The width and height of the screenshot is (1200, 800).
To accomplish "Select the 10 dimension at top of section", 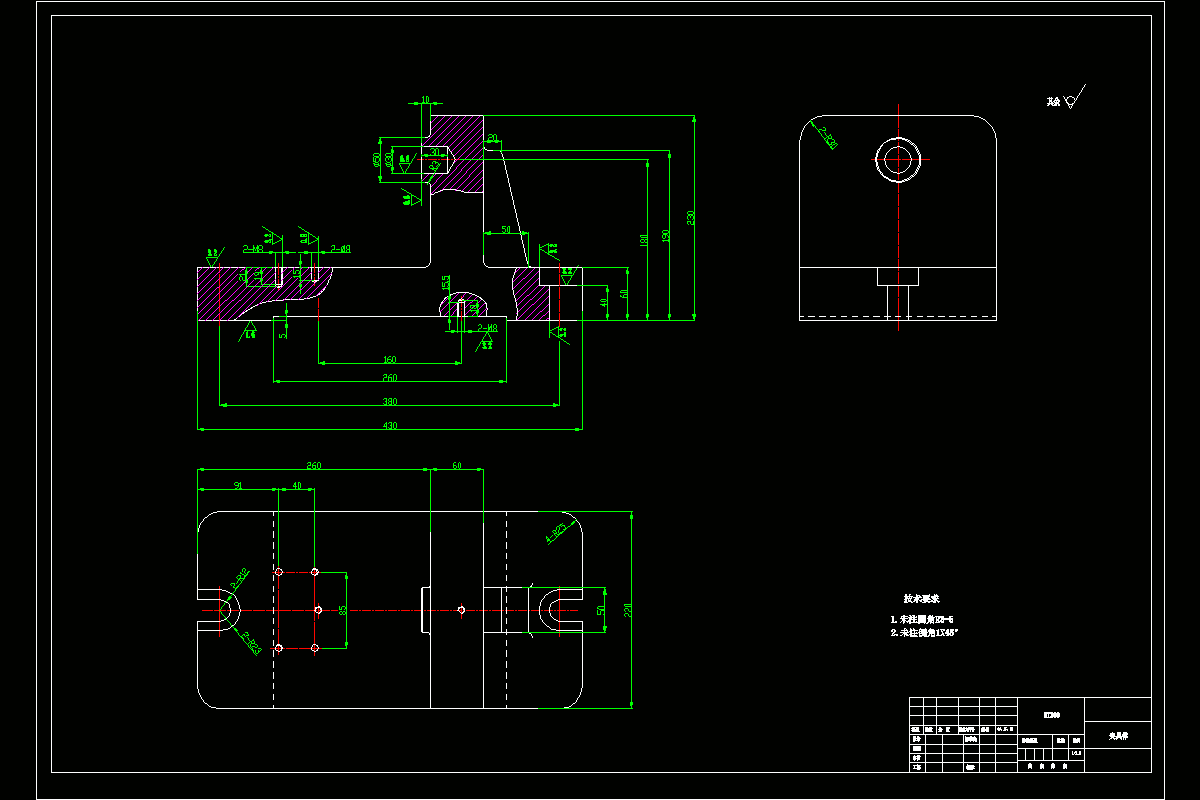I will point(425,100).
